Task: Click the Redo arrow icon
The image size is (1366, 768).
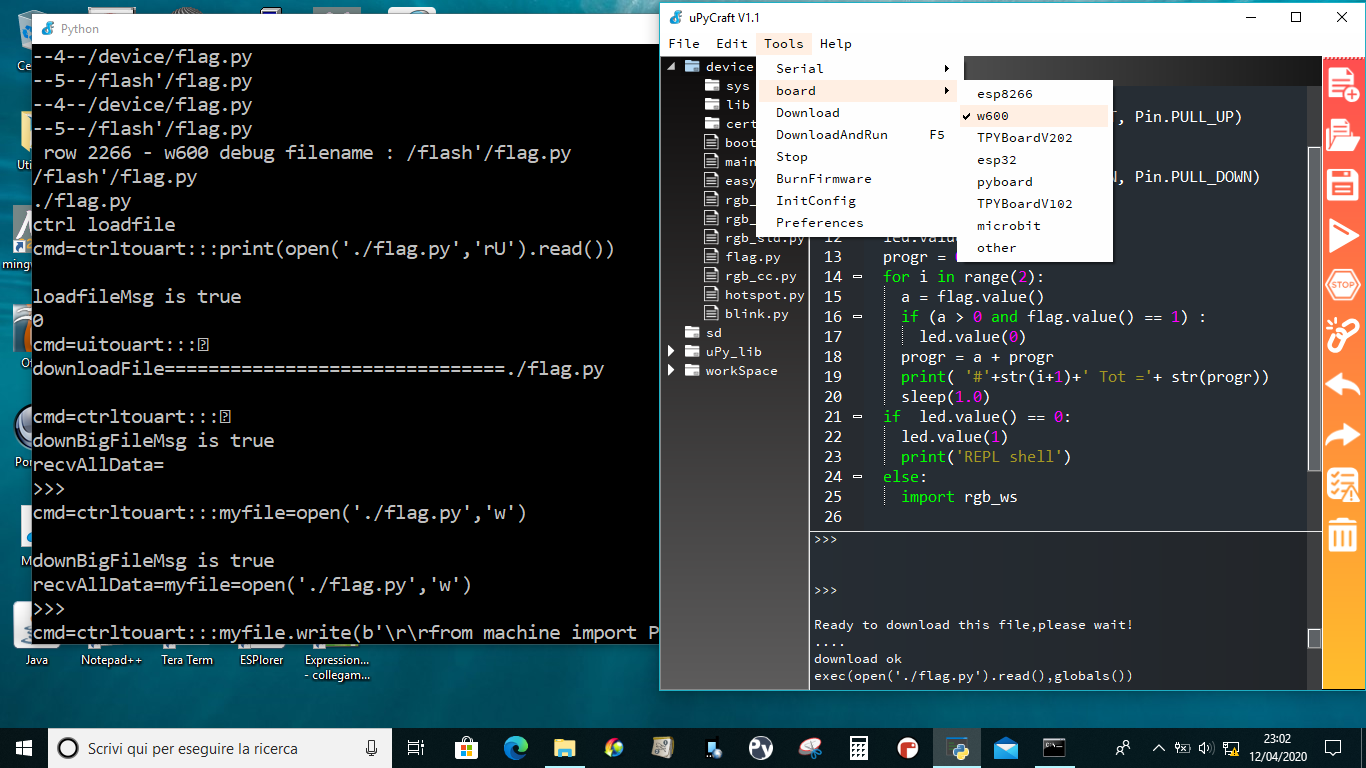Action: (x=1343, y=435)
